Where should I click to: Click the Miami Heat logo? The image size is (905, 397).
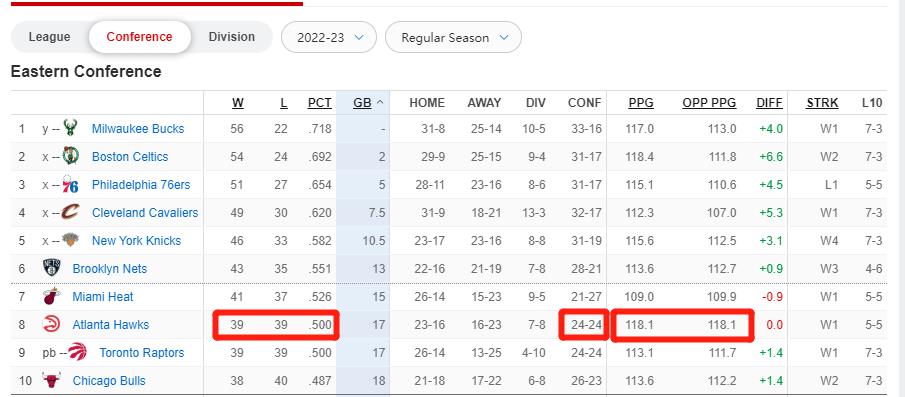point(51,297)
